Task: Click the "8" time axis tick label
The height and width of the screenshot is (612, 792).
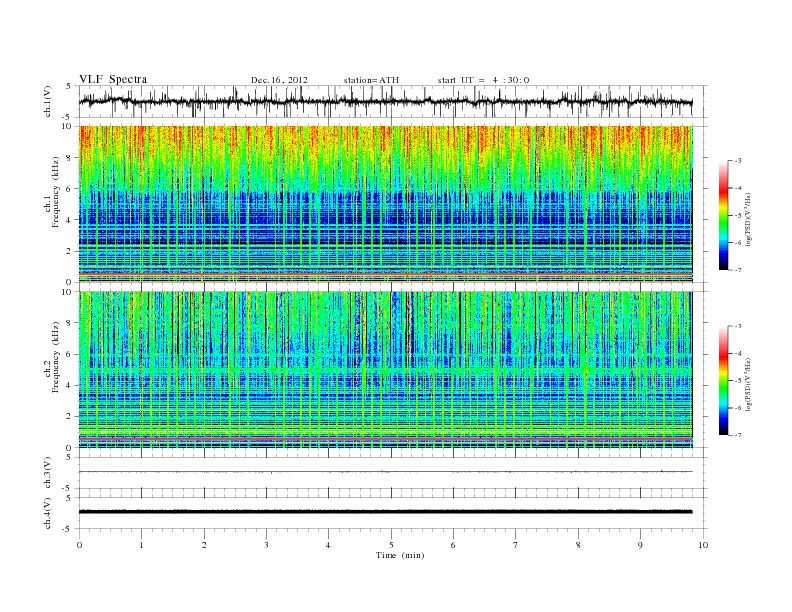Action: [578, 545]
